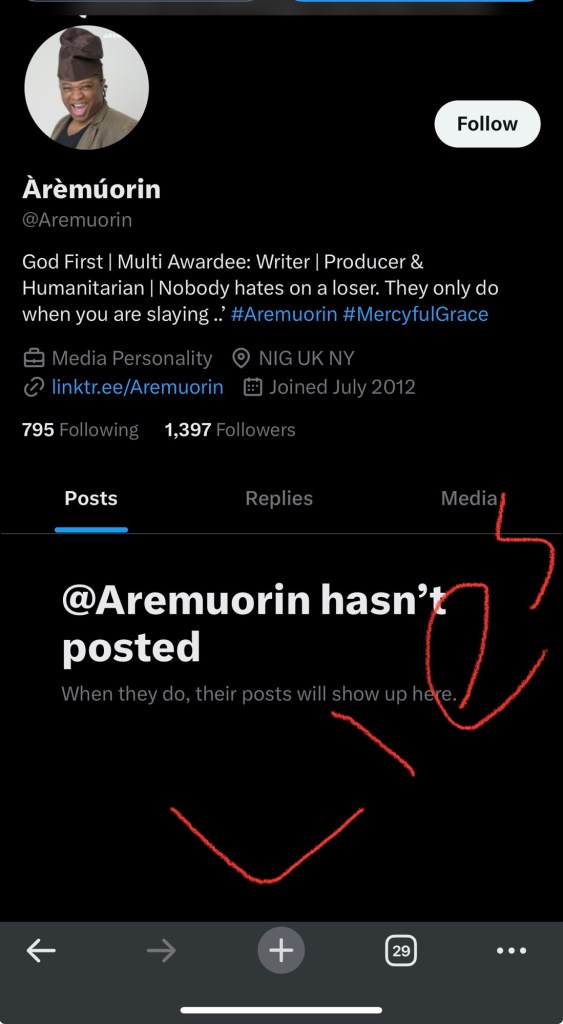The height and width of the screenshot is (1024, 563).
Task: Open a new tab with plus icon
Action: tap(281, 950)
